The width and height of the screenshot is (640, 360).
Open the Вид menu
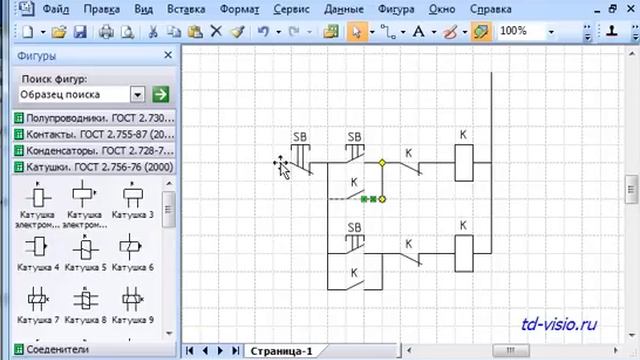click(x=144, y=9)
